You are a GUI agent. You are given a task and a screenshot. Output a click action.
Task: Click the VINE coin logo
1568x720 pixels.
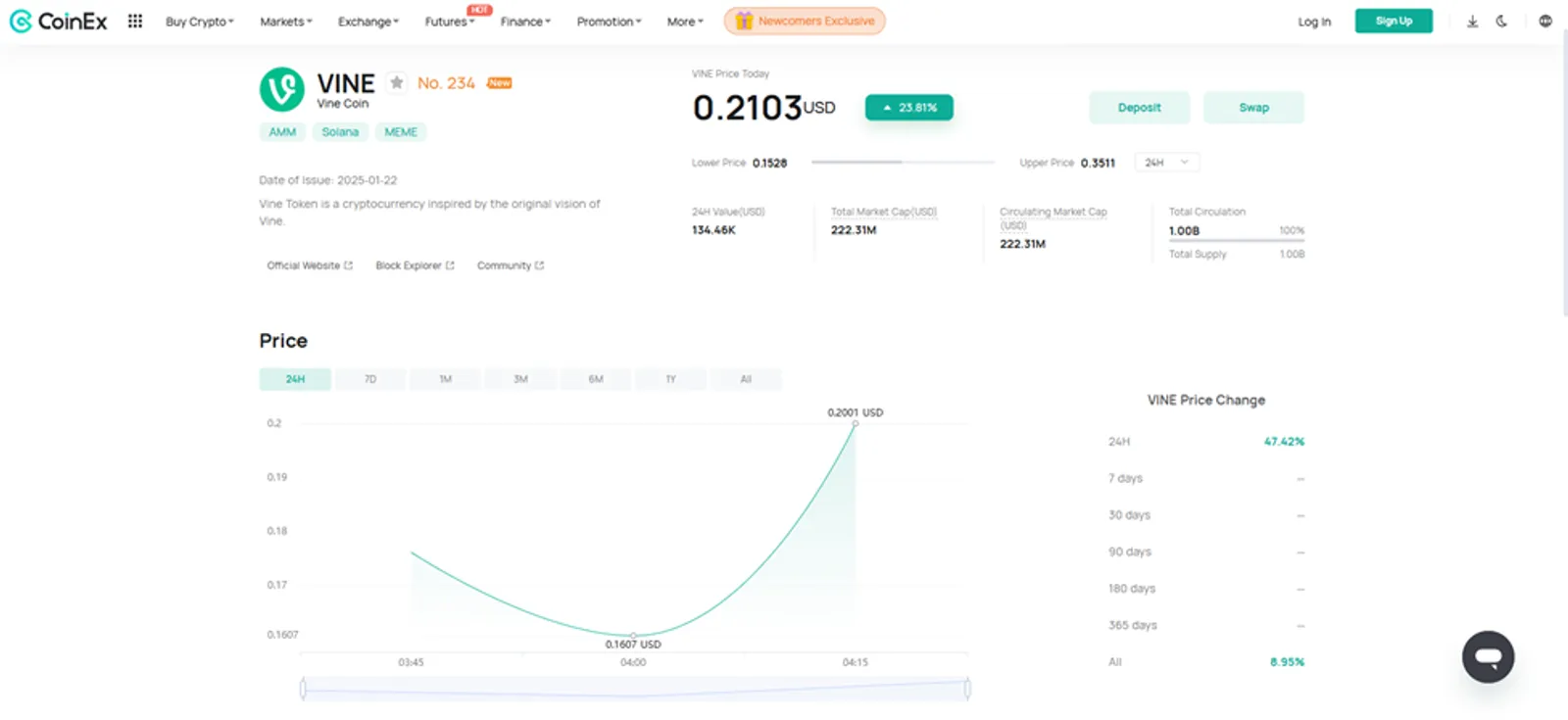282,89
